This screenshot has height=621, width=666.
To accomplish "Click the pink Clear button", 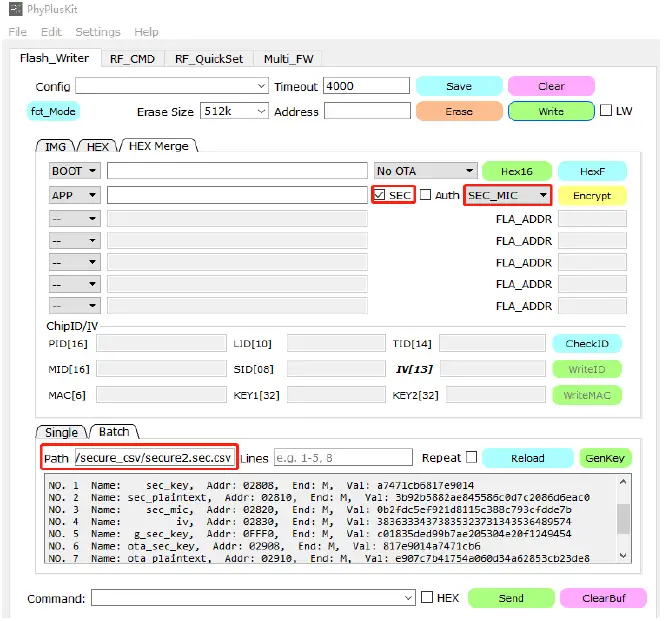I will pyautogui.click(x=551, y=86).
